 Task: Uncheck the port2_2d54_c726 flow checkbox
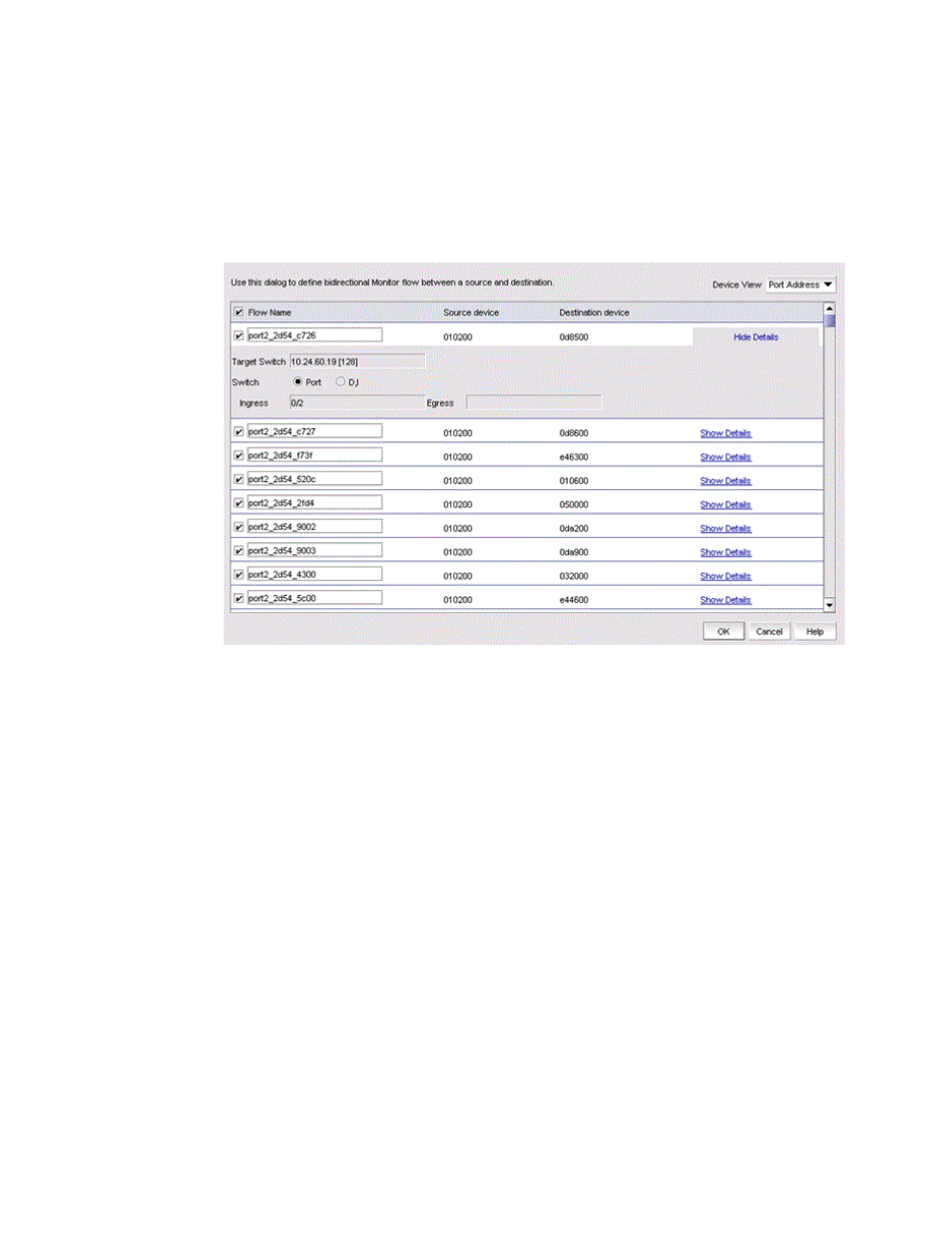point(238,335)
